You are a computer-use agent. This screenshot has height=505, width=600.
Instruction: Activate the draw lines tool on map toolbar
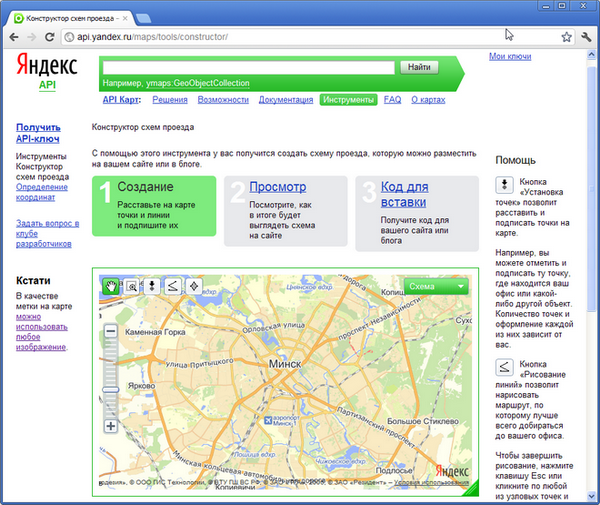[173, 286]
